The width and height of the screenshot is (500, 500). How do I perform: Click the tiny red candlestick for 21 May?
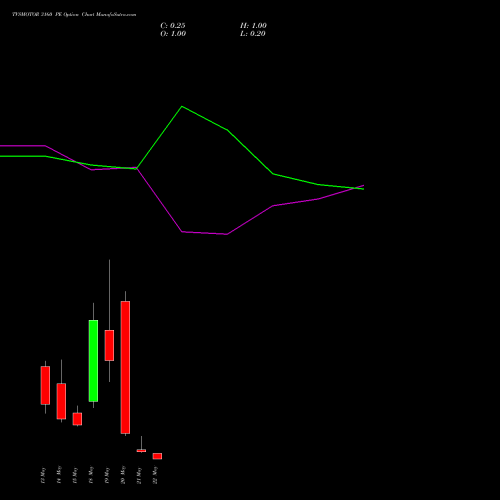[141, 450]
